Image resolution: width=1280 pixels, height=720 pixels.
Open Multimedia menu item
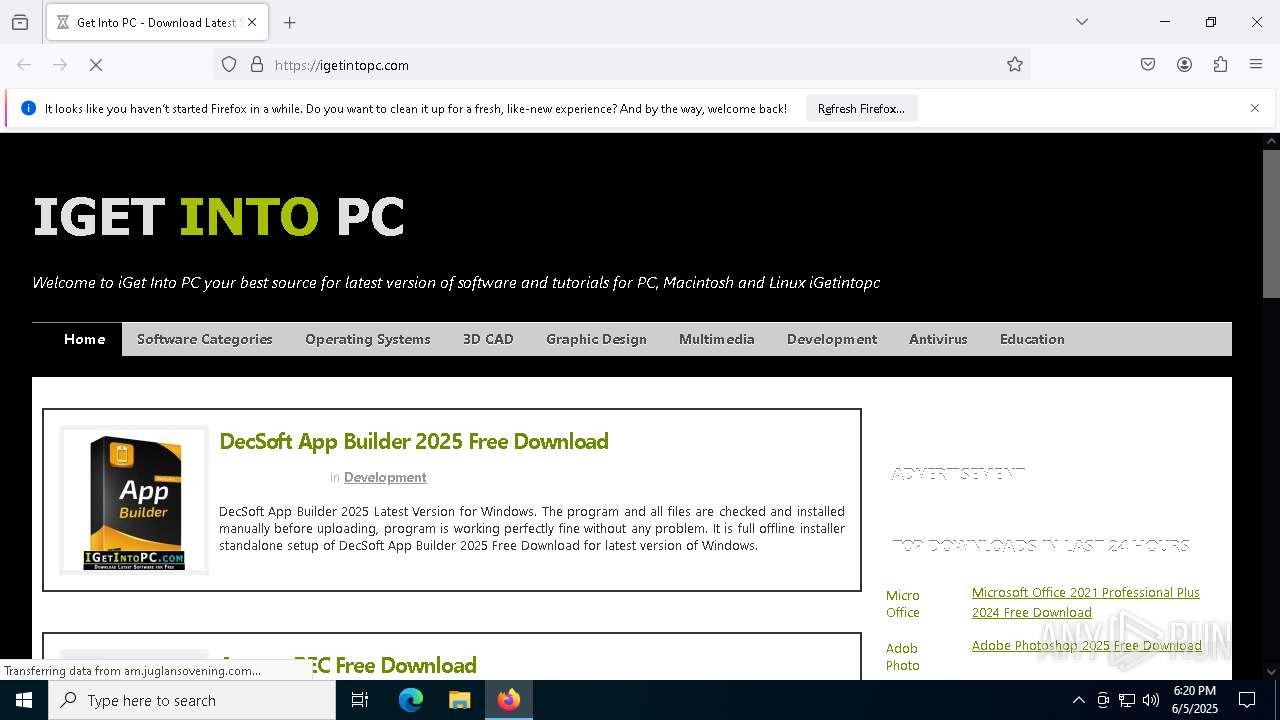pos(717,339)
